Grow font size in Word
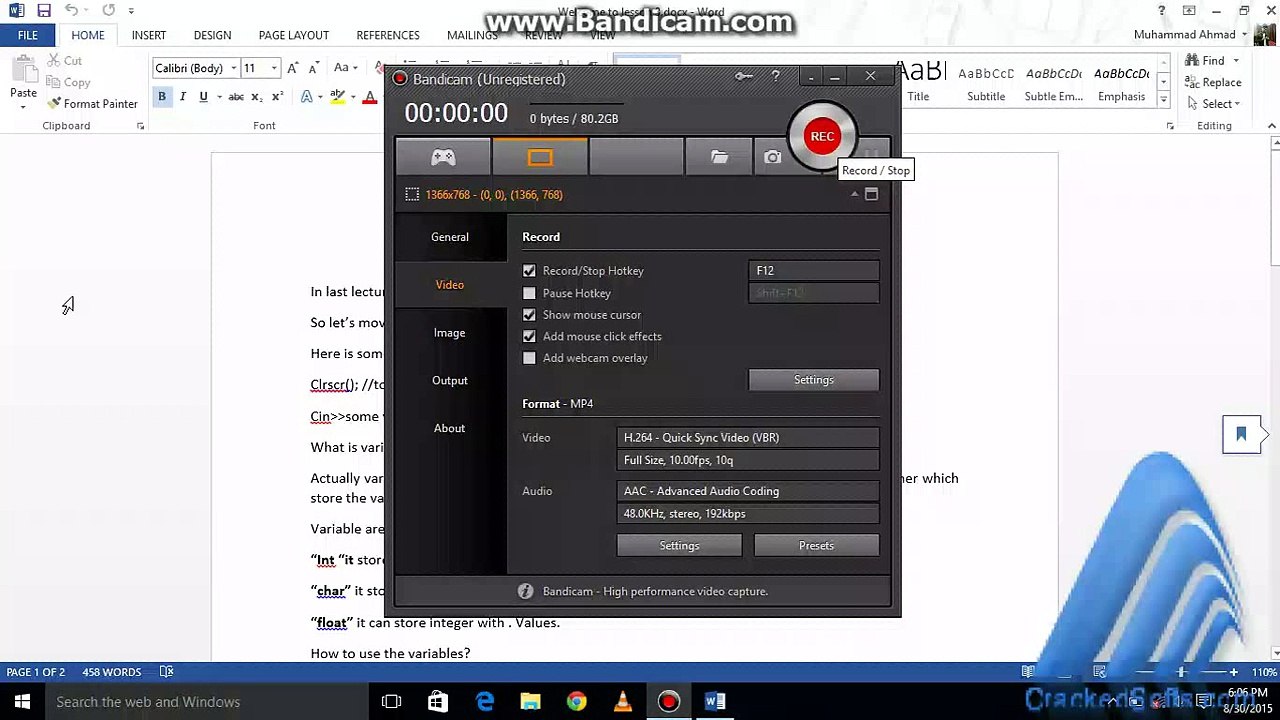This screenshot has width=1280, height=720. [293, 68]
